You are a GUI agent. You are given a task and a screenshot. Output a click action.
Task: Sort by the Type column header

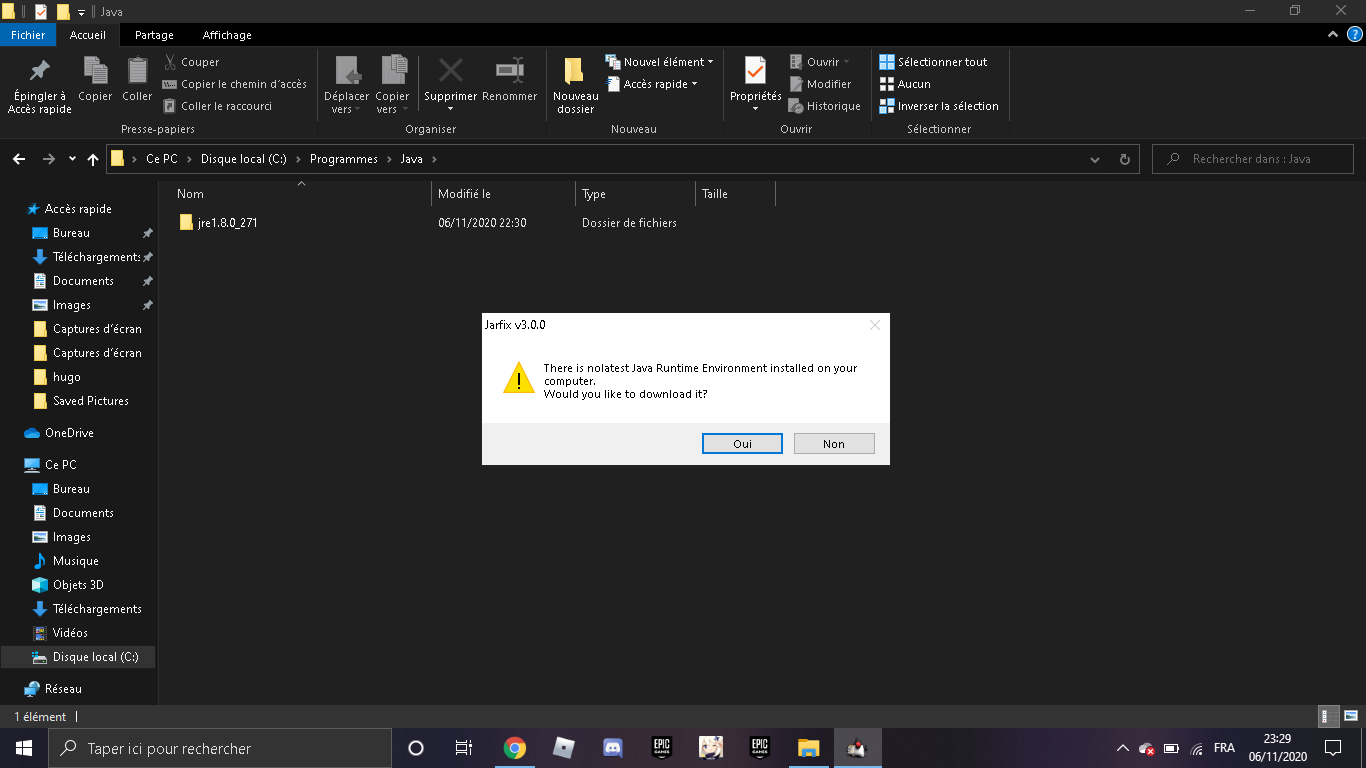point(635,194)
